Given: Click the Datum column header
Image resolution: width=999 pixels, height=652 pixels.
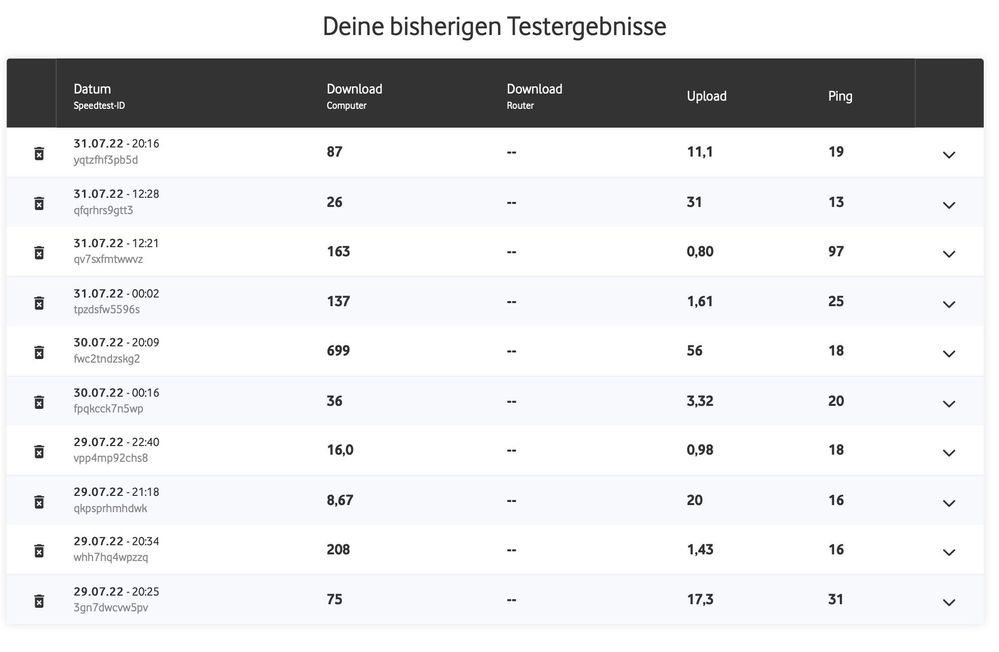Looking at the screenshot, I should pyautogui.click(x=92, y=89).
